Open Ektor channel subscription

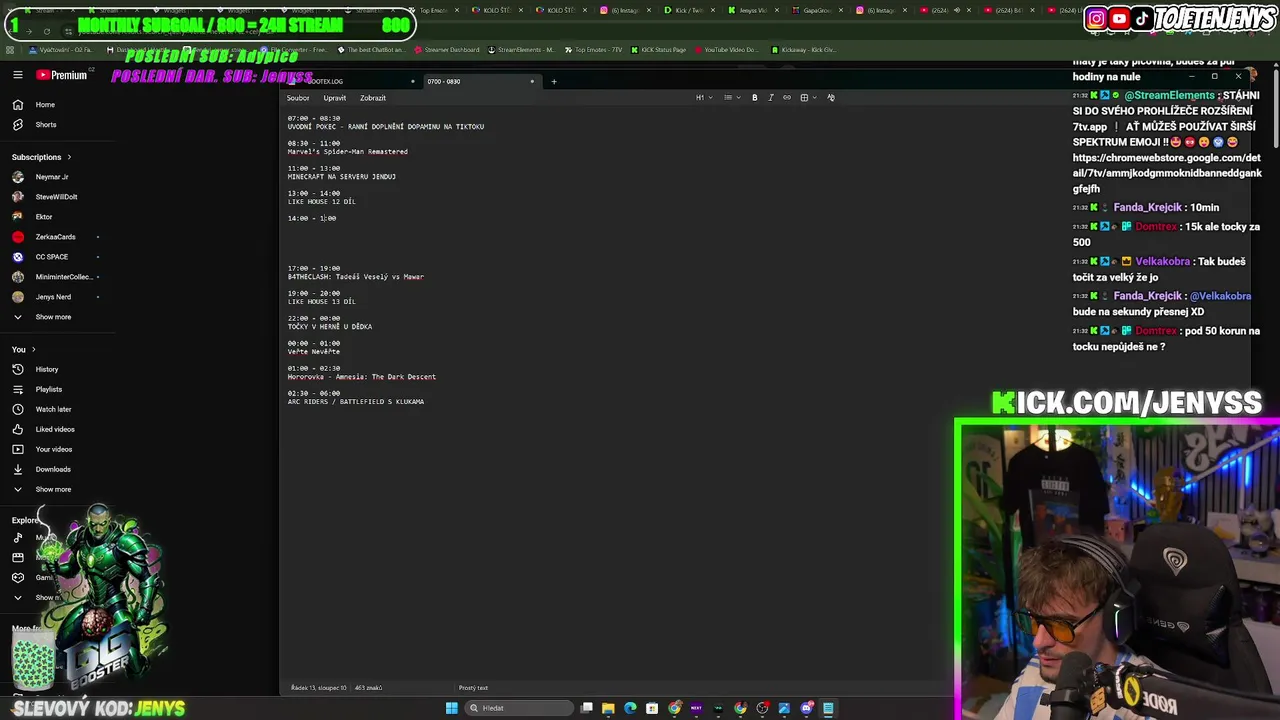[44, 217]
